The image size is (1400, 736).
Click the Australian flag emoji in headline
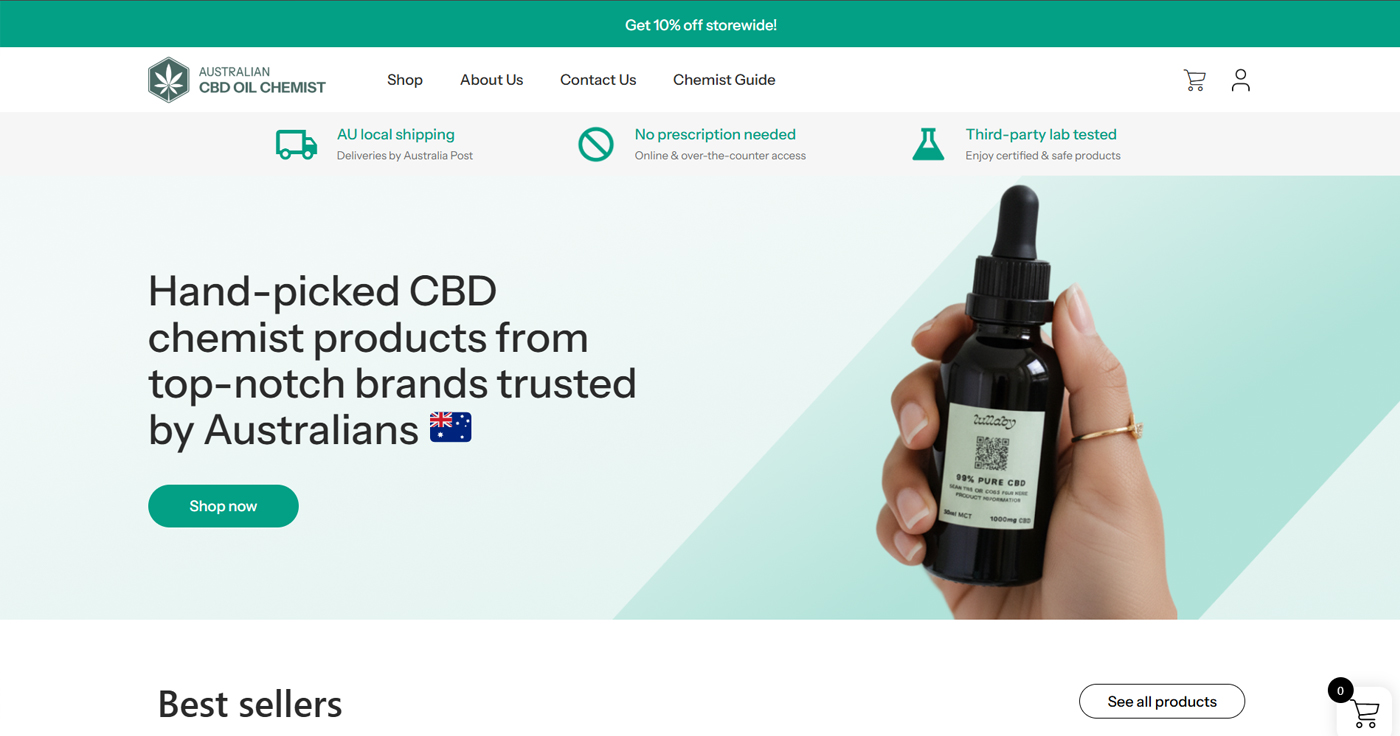pyautogui.click(x=450, y=427)
